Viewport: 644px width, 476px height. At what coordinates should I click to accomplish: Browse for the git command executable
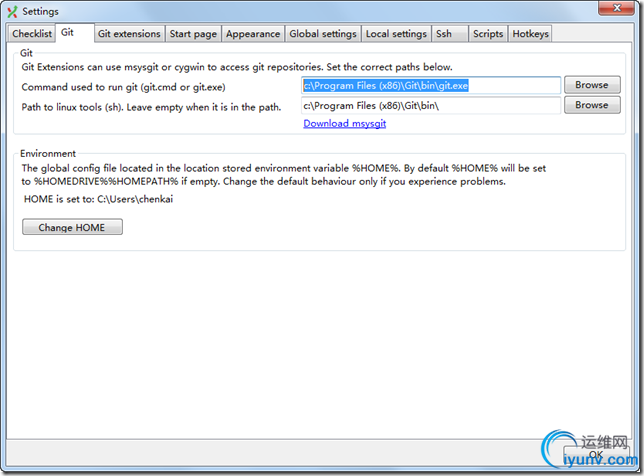(x=592, y=85)
